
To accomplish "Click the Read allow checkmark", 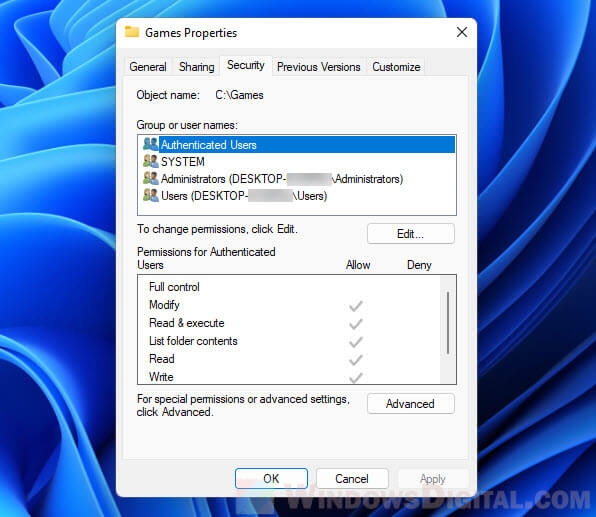I will [356, 360].
